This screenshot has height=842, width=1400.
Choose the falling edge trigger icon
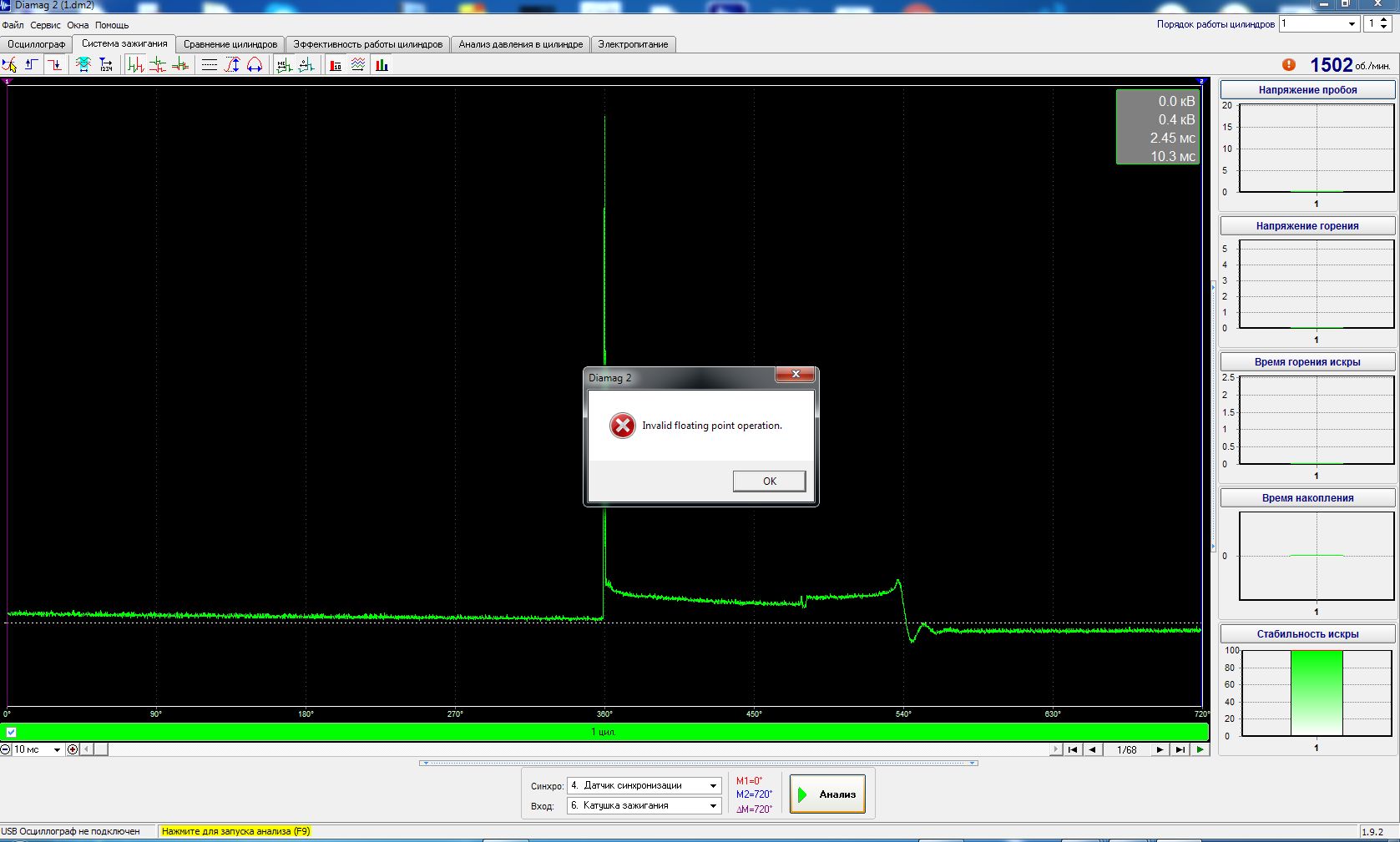pos(54,65)
